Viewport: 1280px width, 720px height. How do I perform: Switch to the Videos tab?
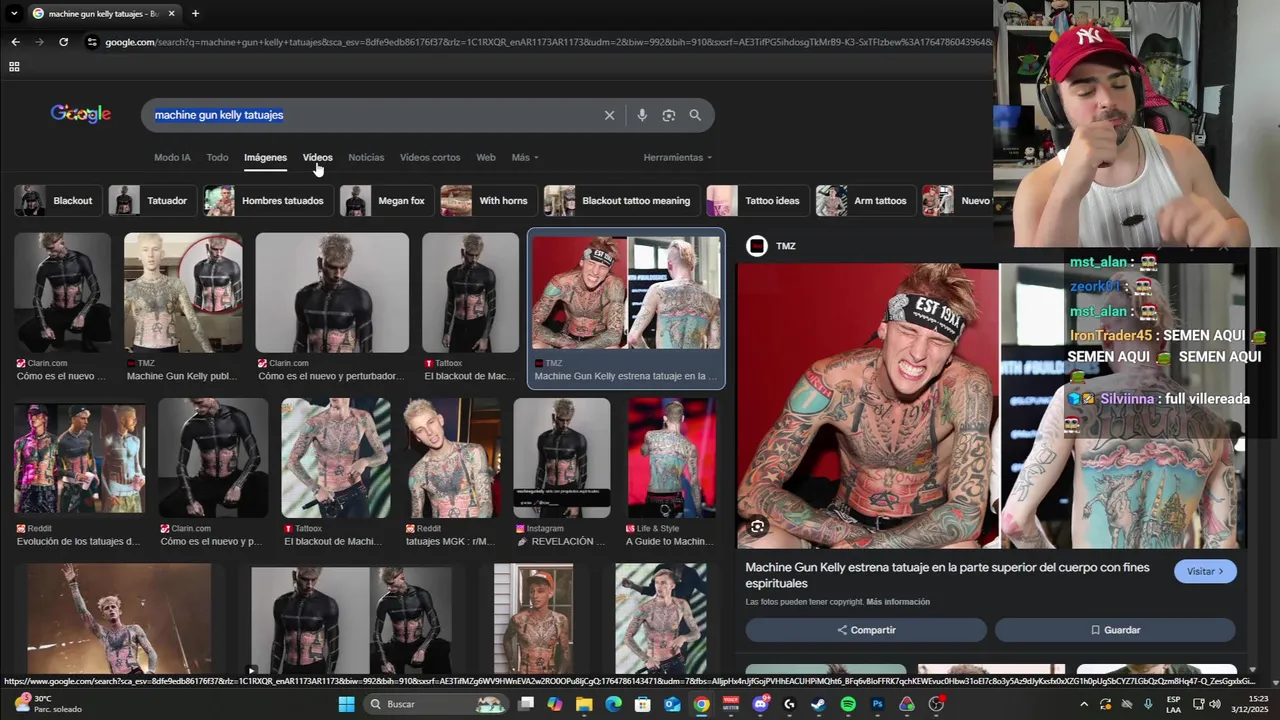pos(317,157)
